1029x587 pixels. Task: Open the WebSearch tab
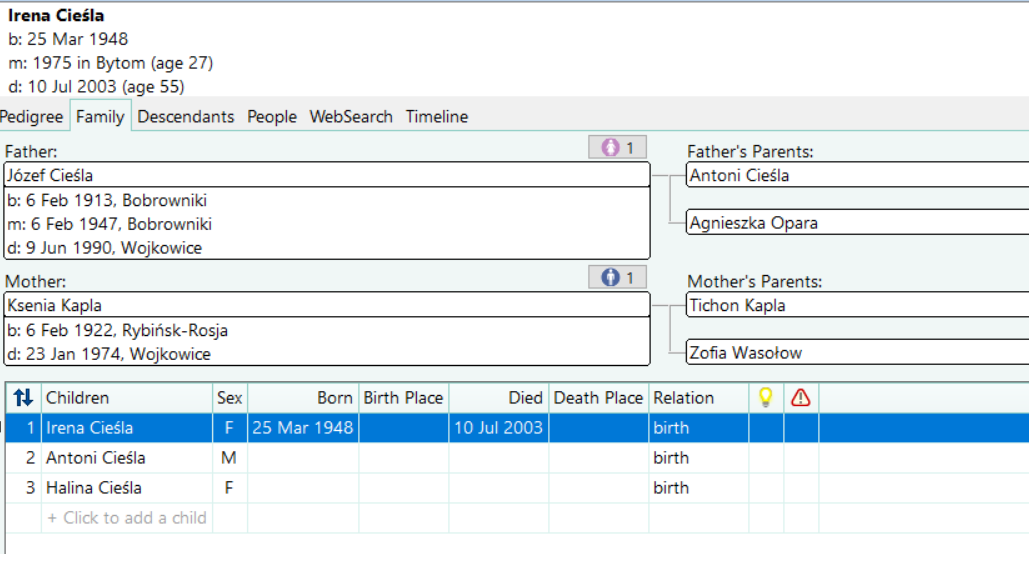click(x=351, y=117)
